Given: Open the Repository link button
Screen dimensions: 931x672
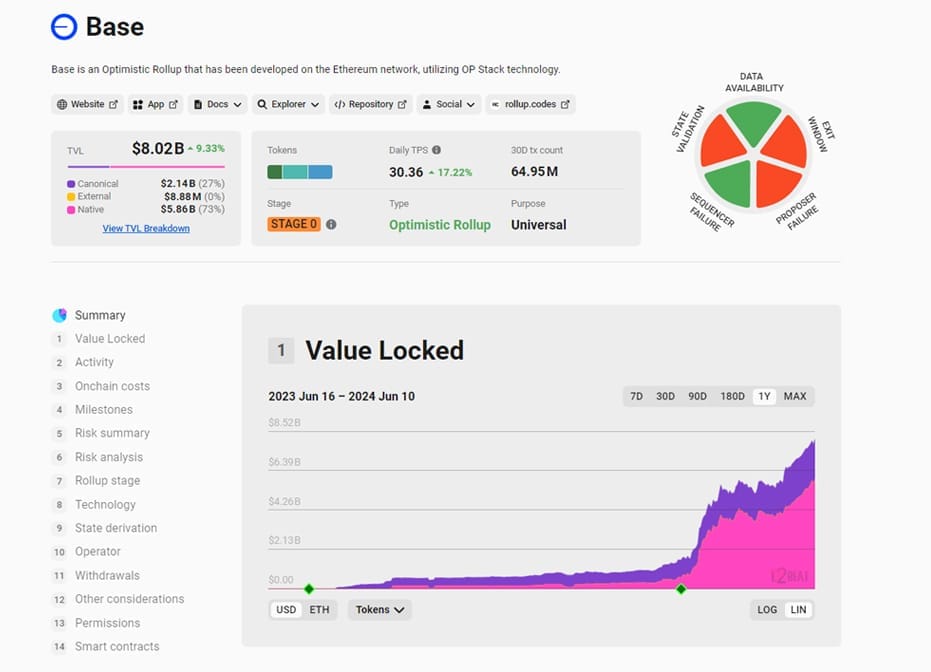Looking at the screenshot, I should click(370, 104).
